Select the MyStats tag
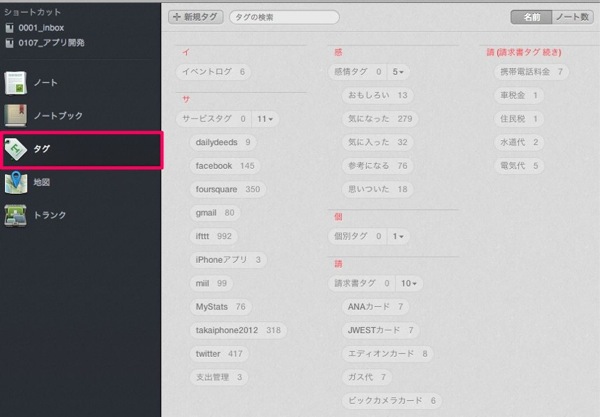The height and width of the screenshot is (417, 600). tap(221, 307)
